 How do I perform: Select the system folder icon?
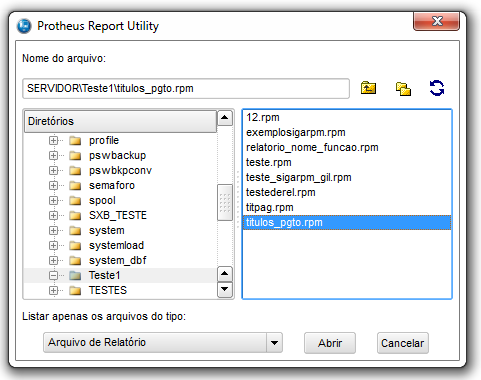coord(75,231)
